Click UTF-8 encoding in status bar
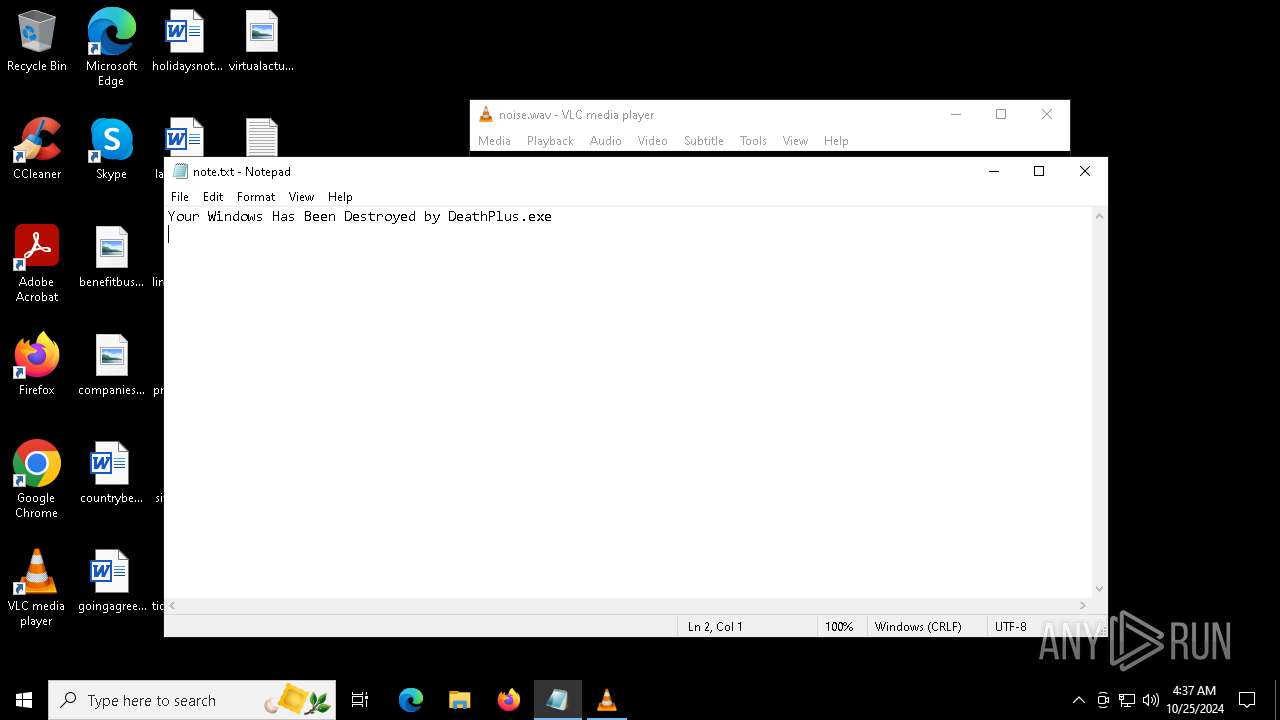The width and height of the screenshot is (1280, 720). 1011,627
